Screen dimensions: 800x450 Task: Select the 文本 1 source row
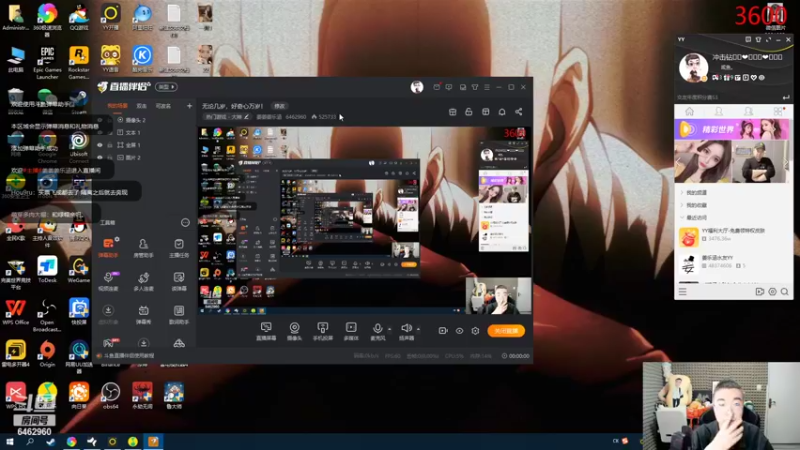coord(145,133)
